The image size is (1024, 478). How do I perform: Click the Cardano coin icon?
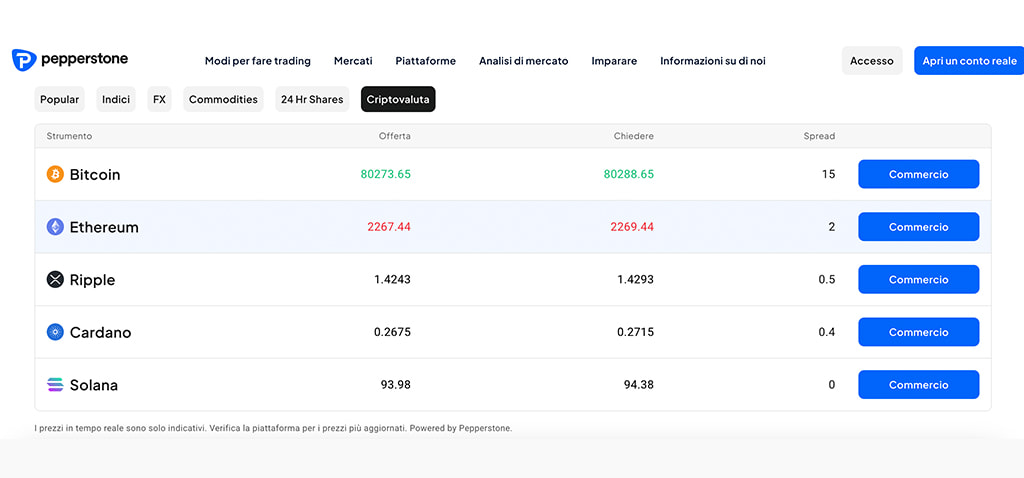point(56,332)
